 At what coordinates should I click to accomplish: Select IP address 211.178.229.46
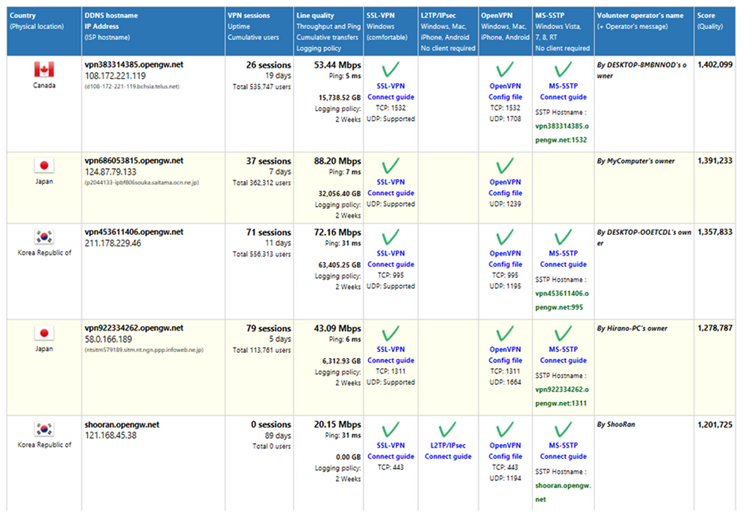tap(113, 243)
